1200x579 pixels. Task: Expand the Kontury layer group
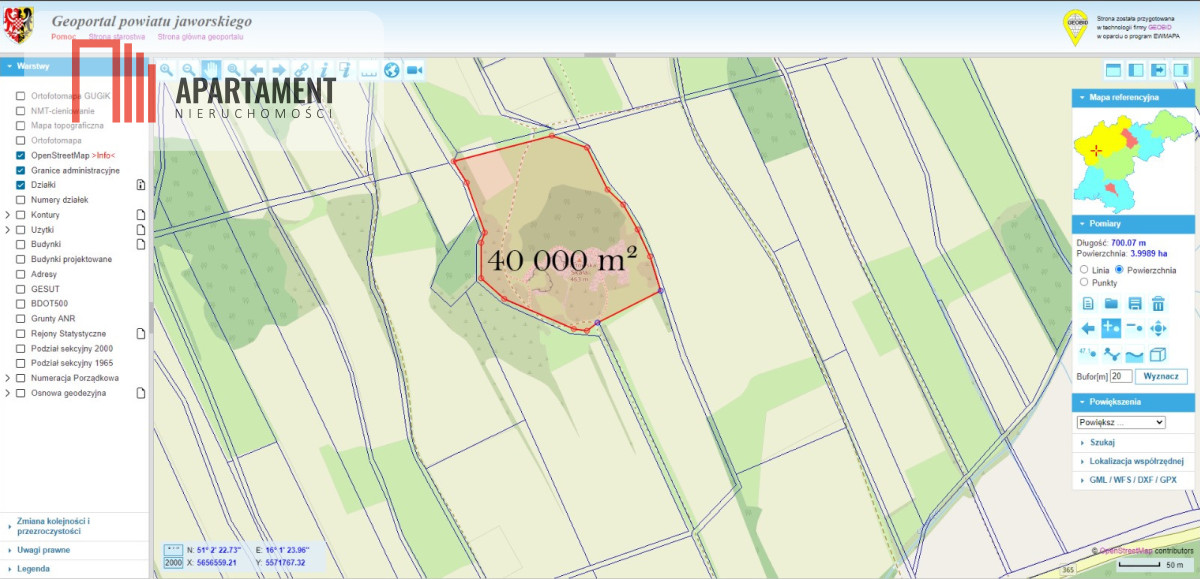click(x=8, y=215)
